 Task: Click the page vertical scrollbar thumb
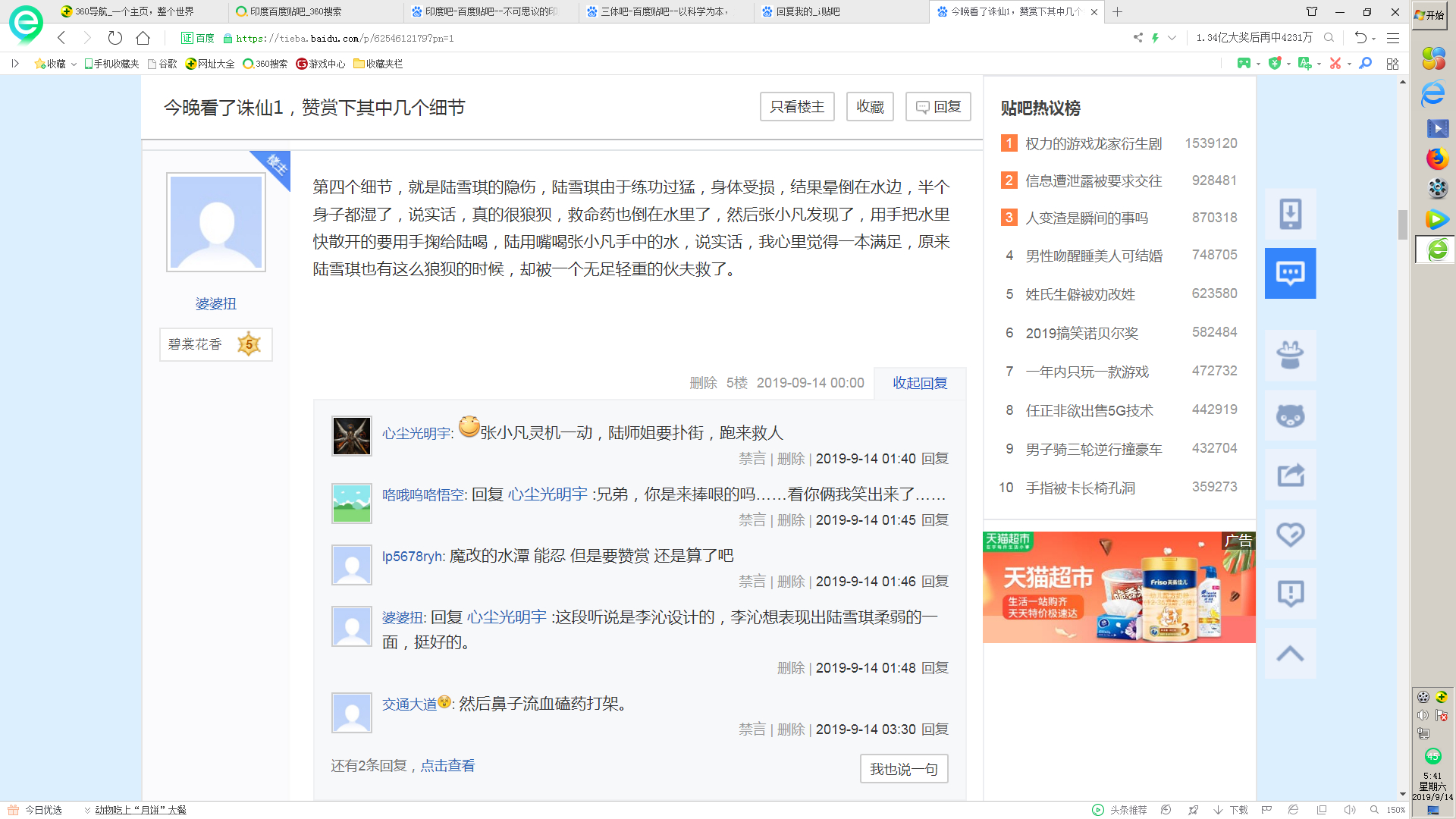point(1402,224)
